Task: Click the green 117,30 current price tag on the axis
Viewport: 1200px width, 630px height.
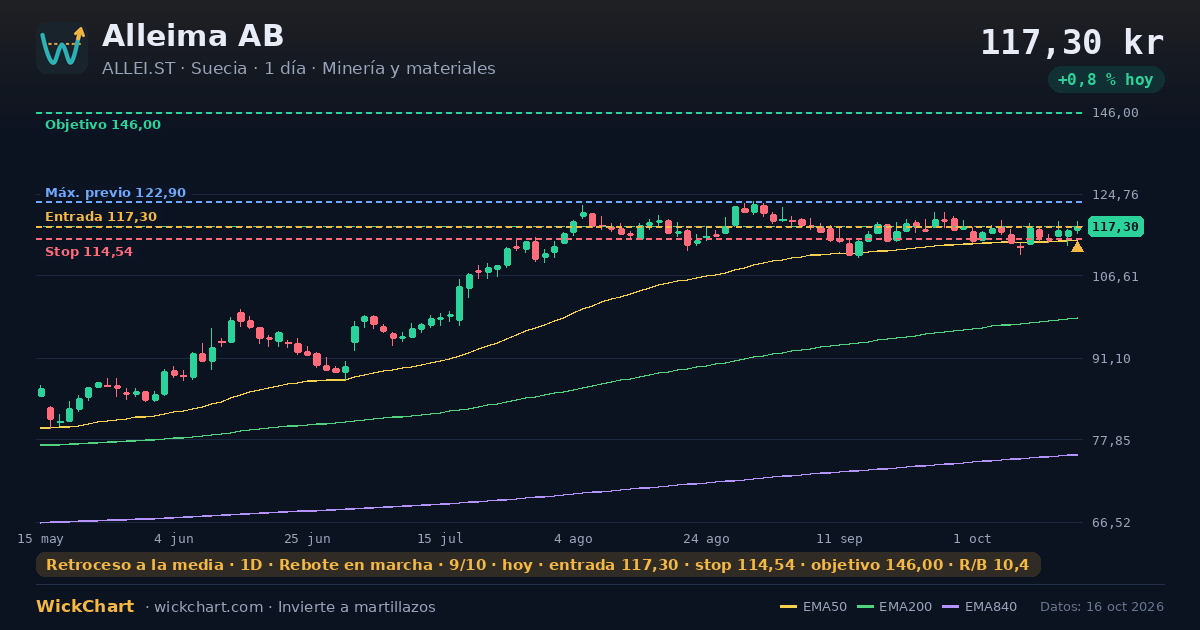Action: (1115, 227)
